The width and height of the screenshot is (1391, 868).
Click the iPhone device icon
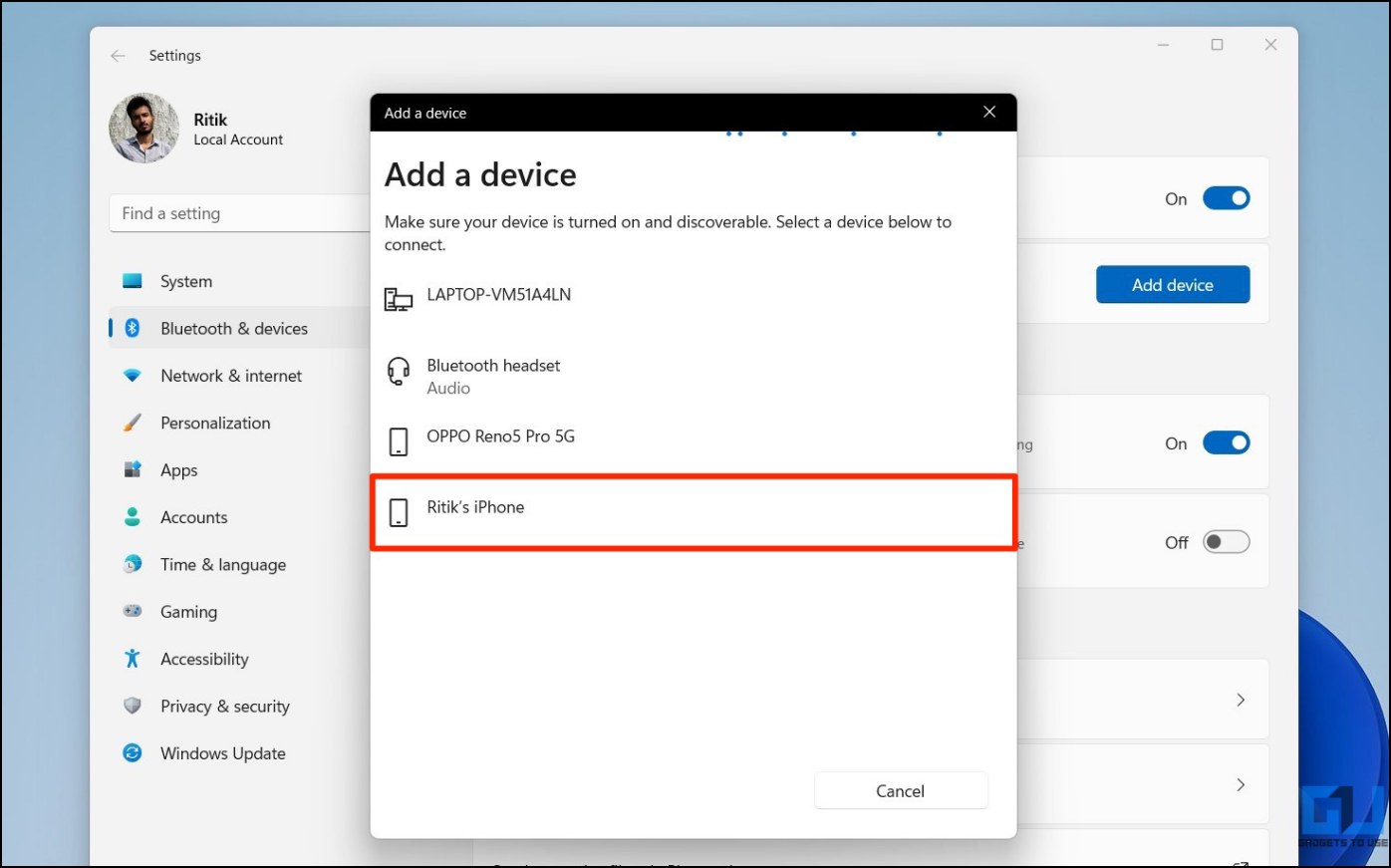(x=399, y=512)
